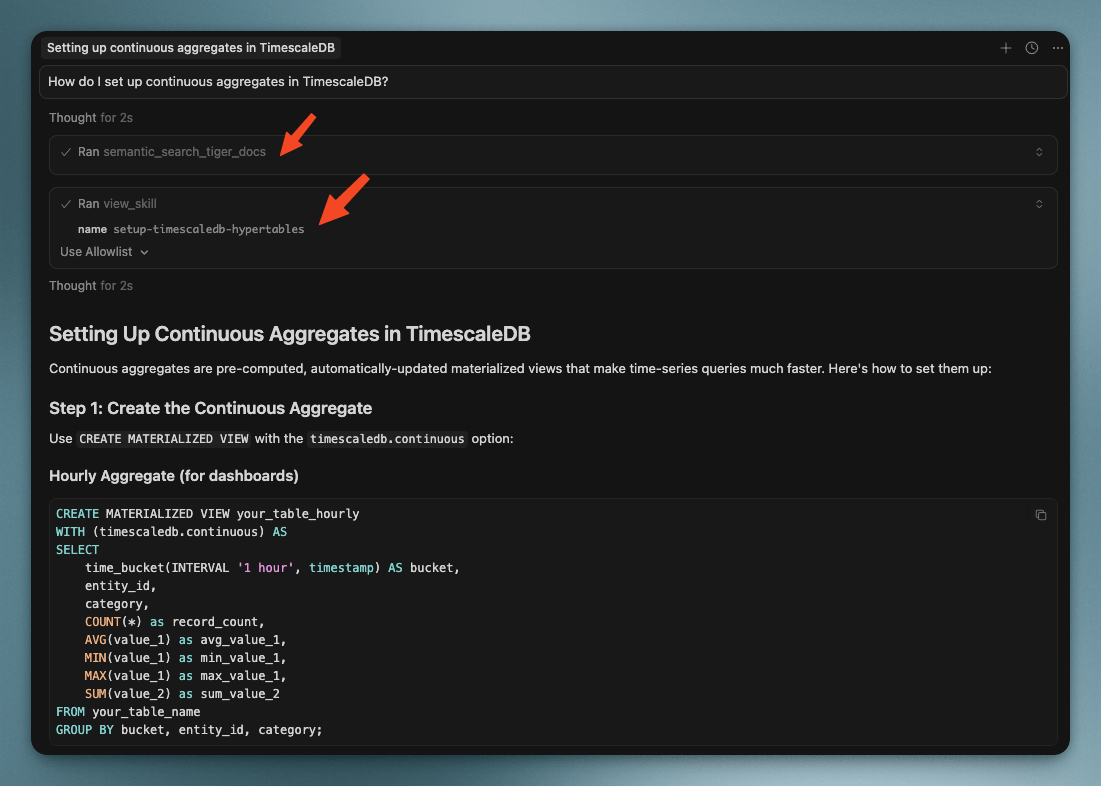This screenshot has height=786, width=1101.
Task: Click the Hourly Aggregate (for dashboards) heading
Action: [174, 475]
